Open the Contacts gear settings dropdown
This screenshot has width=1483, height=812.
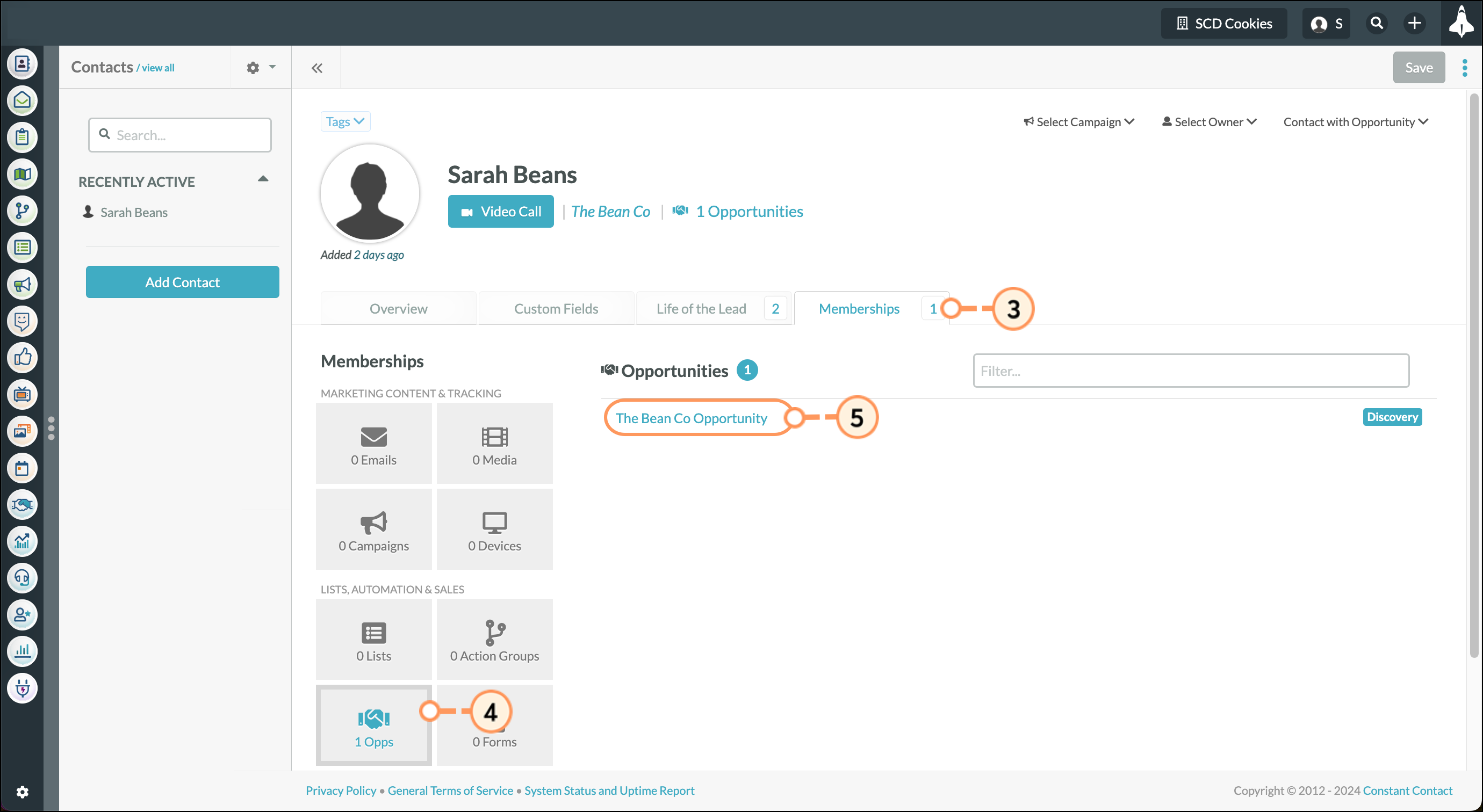(261, 68)
